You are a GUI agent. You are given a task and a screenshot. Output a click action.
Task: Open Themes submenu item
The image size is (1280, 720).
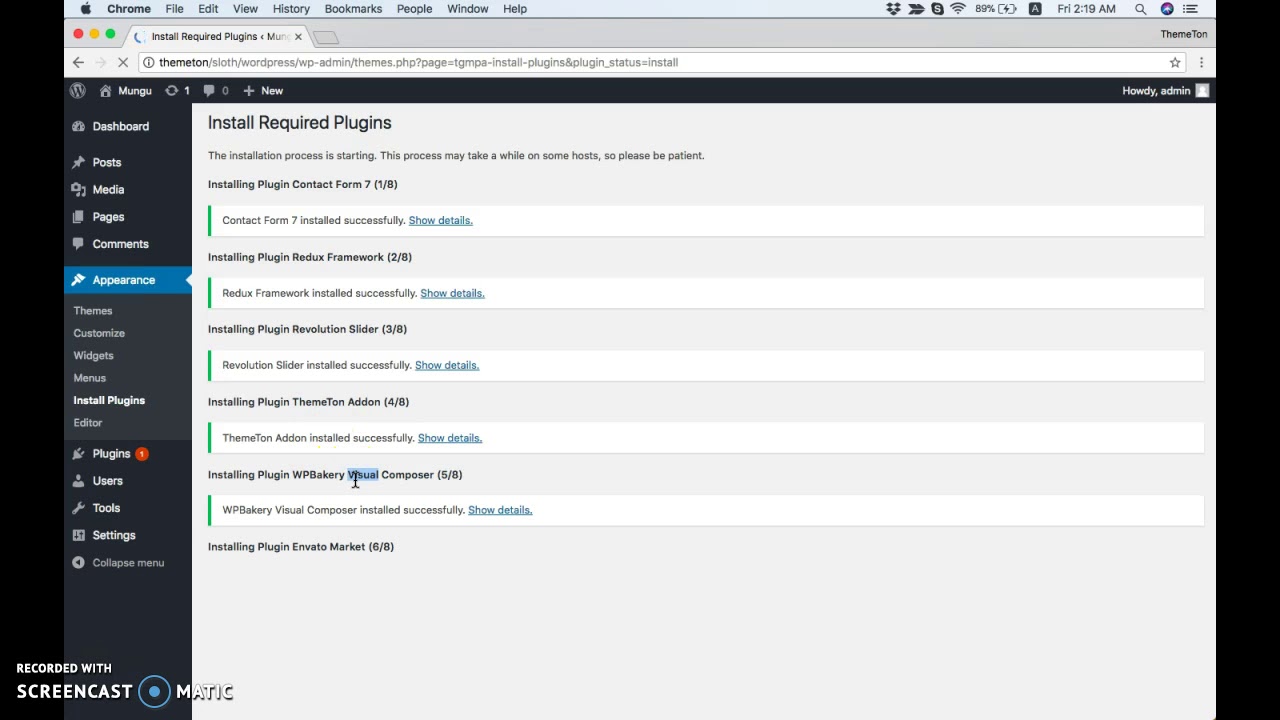point(93,311)
